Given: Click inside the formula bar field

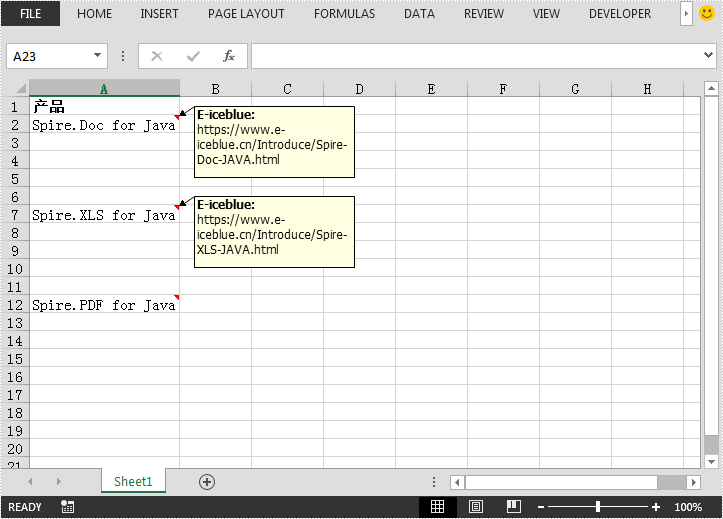Looking at the screenshot, I should 475,56.
